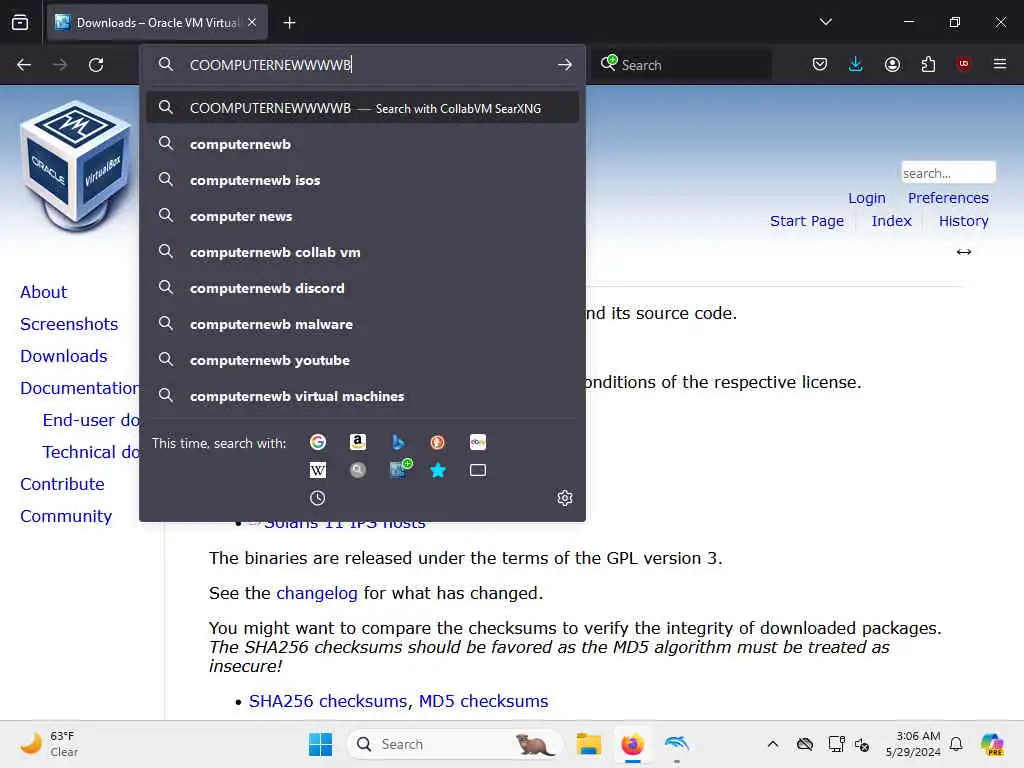Pick the 'computernewb isos' suggestion
Image resolution: width=1024 pixels, height=768 pixels.
[362, 180]
